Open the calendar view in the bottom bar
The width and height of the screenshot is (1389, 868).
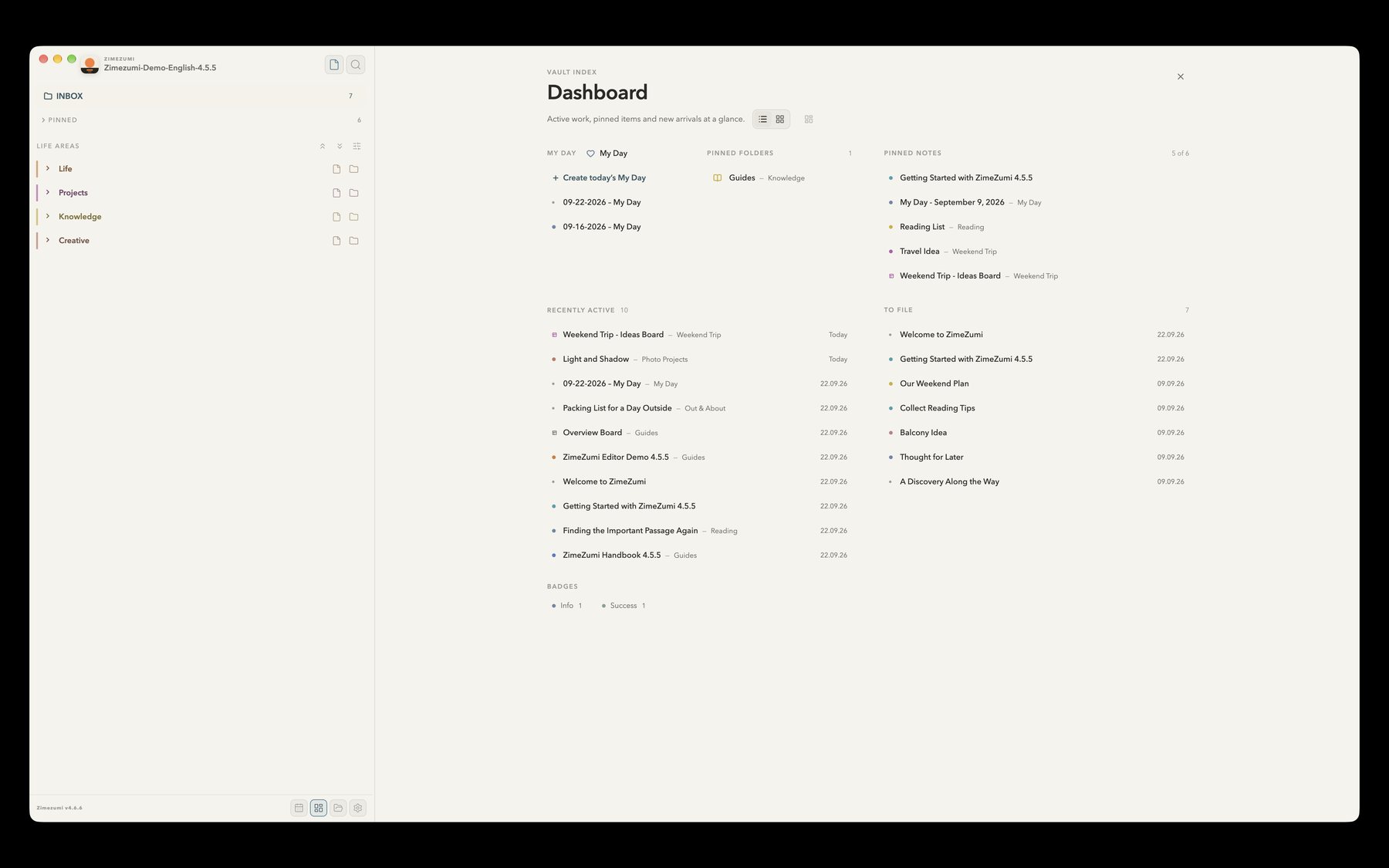pos(299,808)
